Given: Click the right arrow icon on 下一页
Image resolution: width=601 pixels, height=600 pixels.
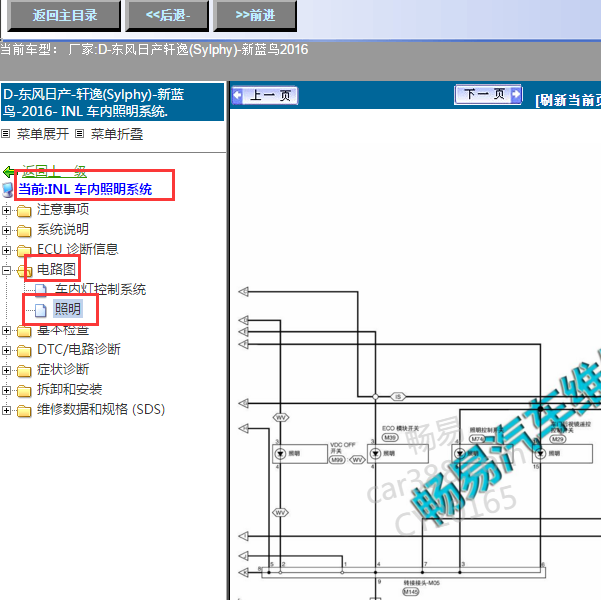Looking at the screenshot, I should click(516, 94).
